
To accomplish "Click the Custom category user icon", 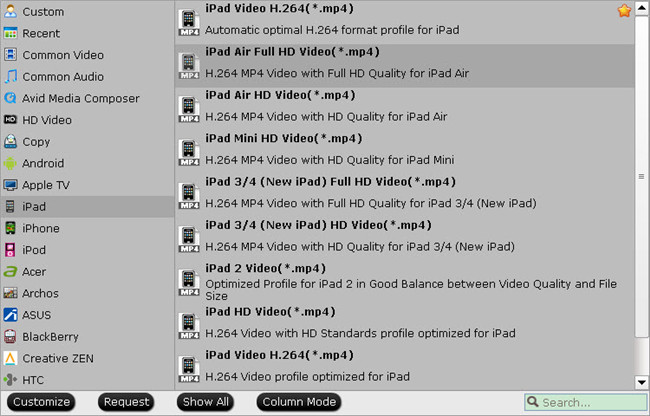I will [10, 11].
